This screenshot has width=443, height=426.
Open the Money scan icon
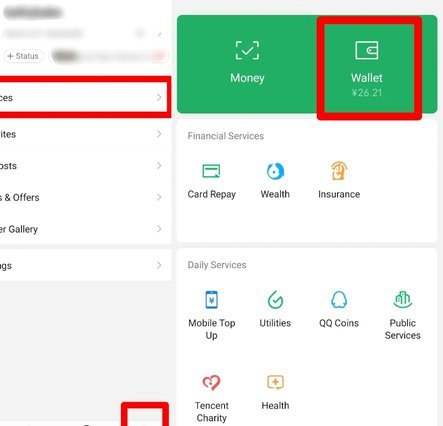click(x=247, y=50)
